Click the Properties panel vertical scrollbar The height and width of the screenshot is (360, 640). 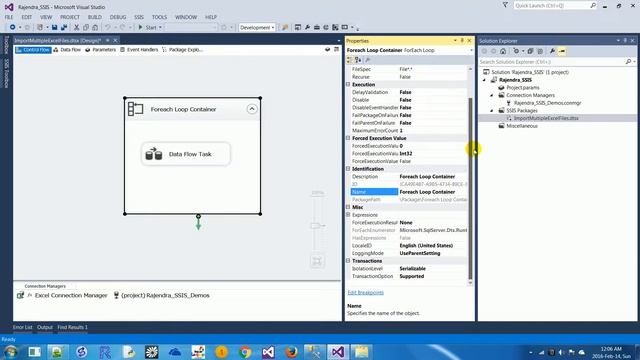(470, 188)
